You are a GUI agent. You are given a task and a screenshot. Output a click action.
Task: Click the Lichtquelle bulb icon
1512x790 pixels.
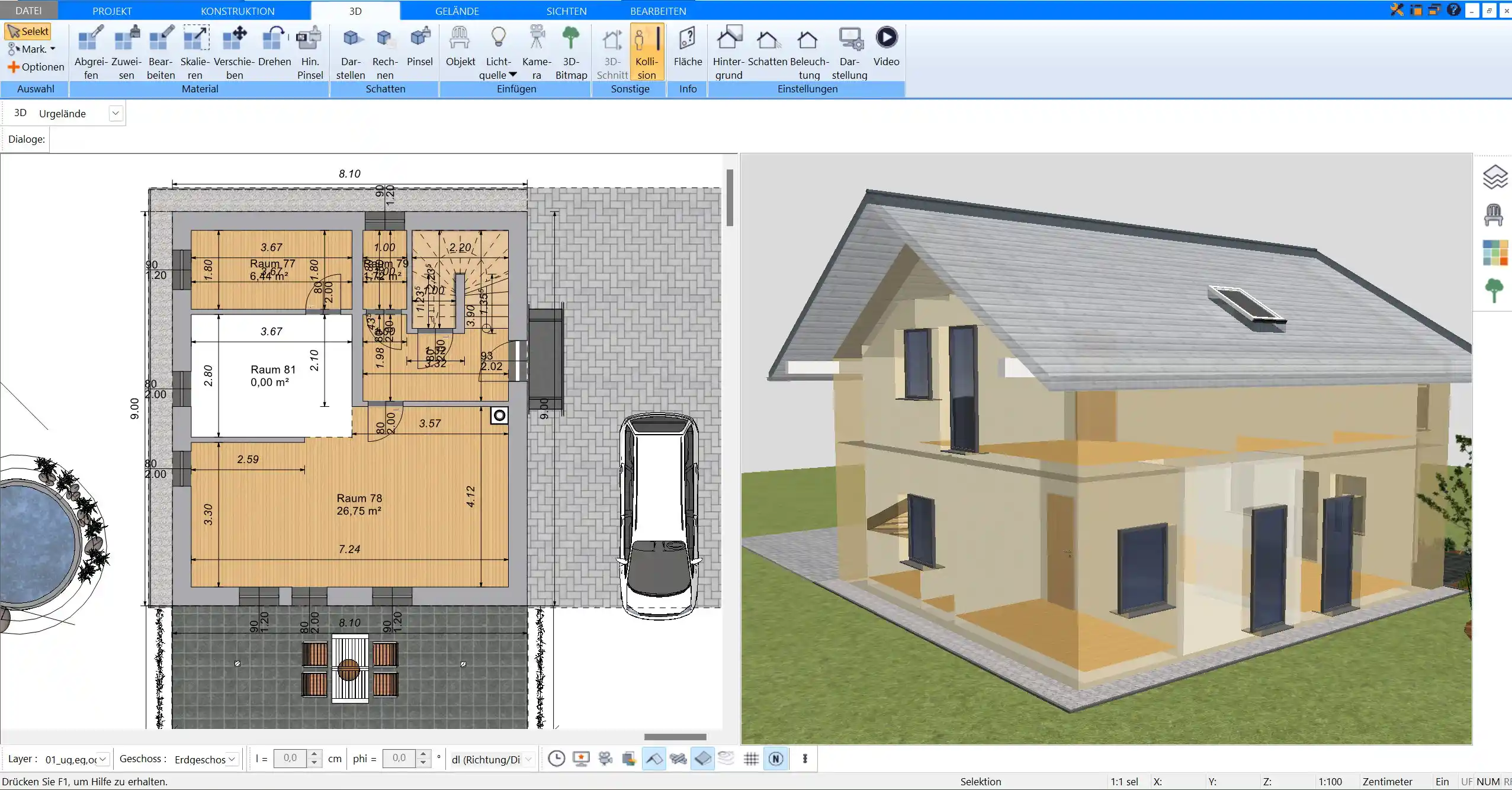coord(499,38)
